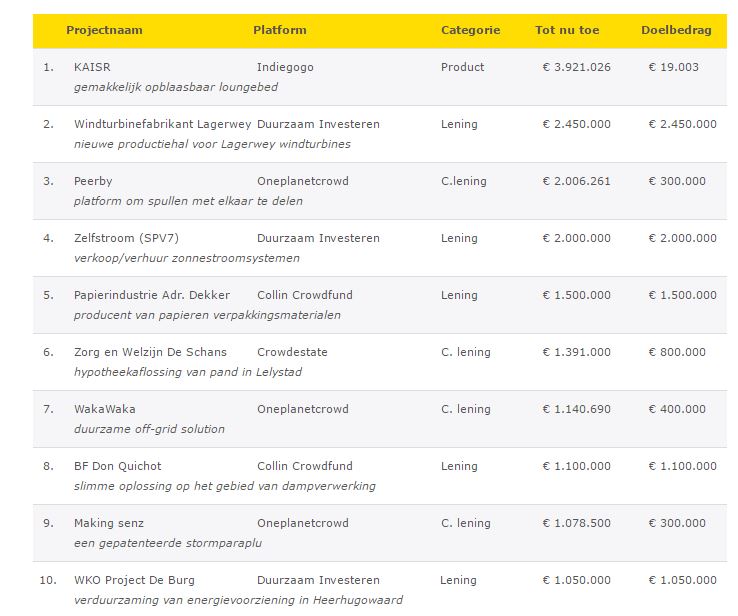Screen dimensions: 738x616
Task: Click the € 3.921.026 amount
Action: pyautogui.click(x=576, y=67)
